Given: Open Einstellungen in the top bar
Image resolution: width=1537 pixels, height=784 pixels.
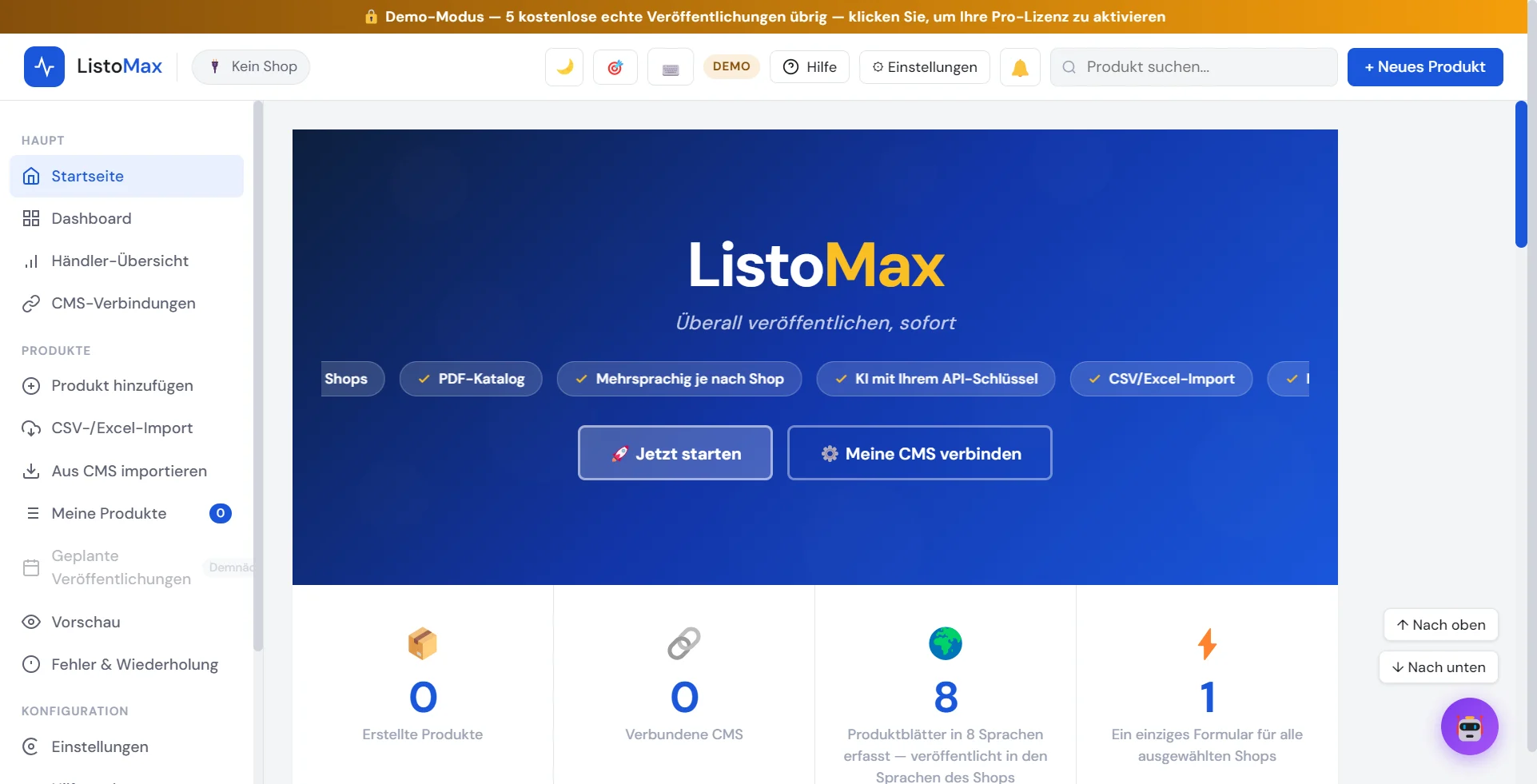Looking at the screenshot, I should pyautogui.click(x=924, y=67).
